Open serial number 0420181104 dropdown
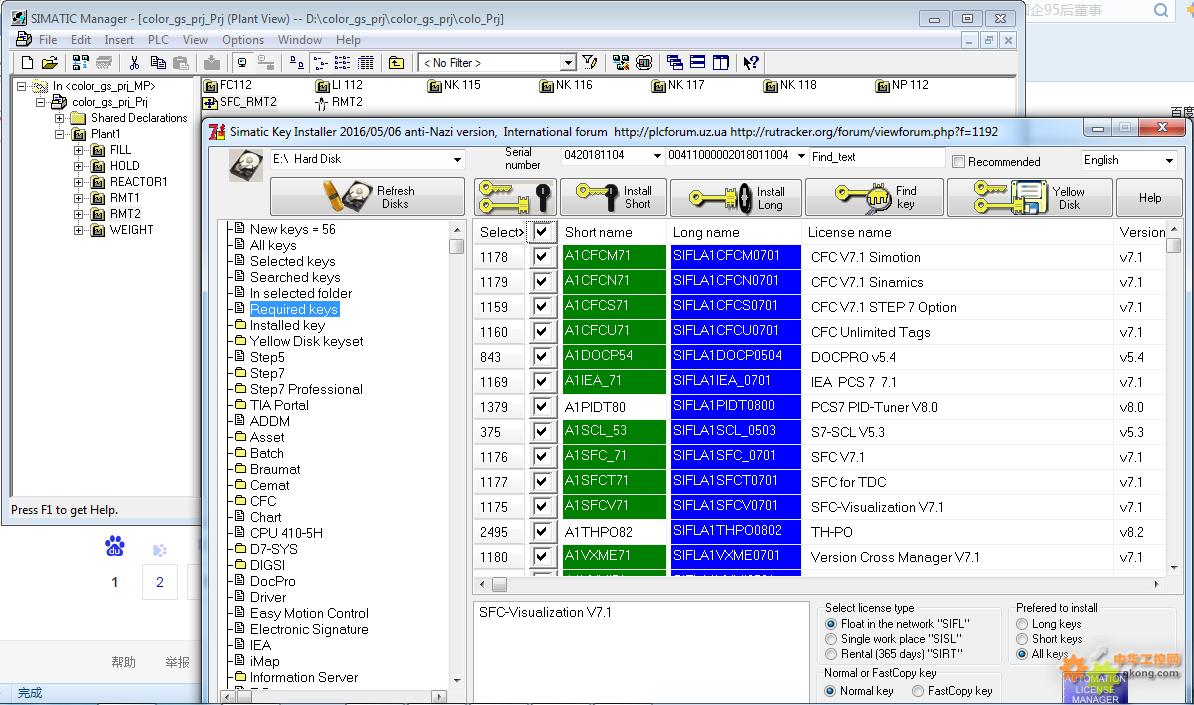The height and width of the screenshot is (705, 1194). (x=657, y=155)
